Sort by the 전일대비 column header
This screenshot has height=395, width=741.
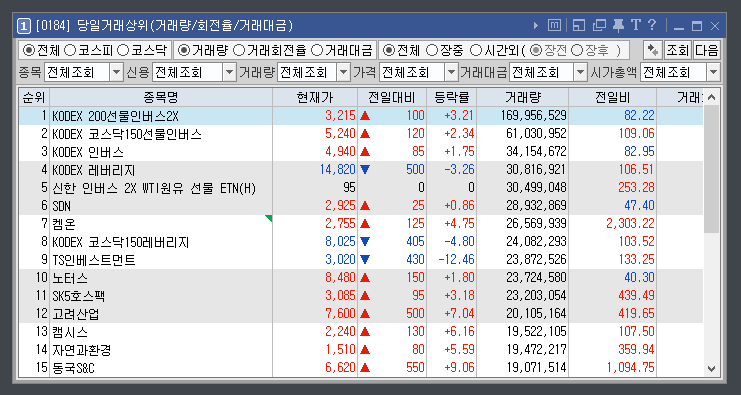(392, 98)
